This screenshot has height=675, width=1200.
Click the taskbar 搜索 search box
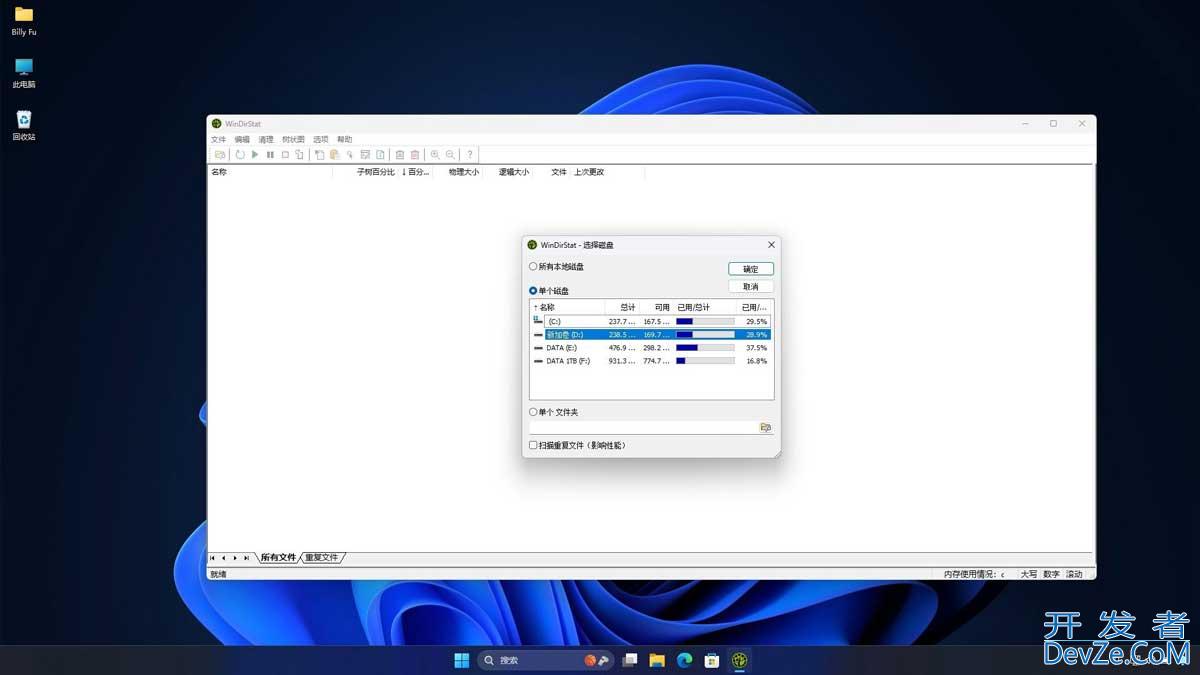544,660
